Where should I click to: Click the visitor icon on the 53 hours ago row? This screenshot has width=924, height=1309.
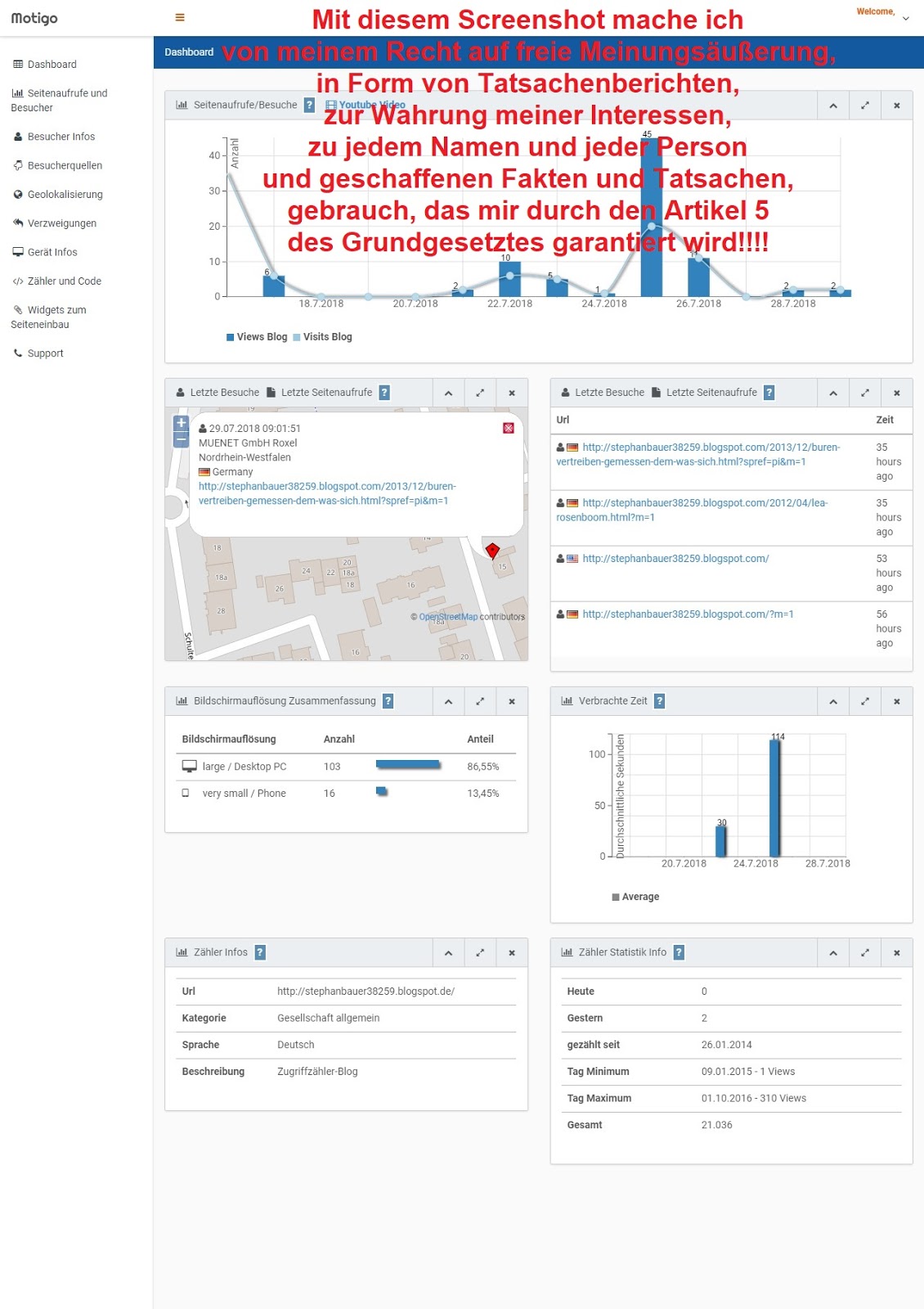(x=561, y=559)
